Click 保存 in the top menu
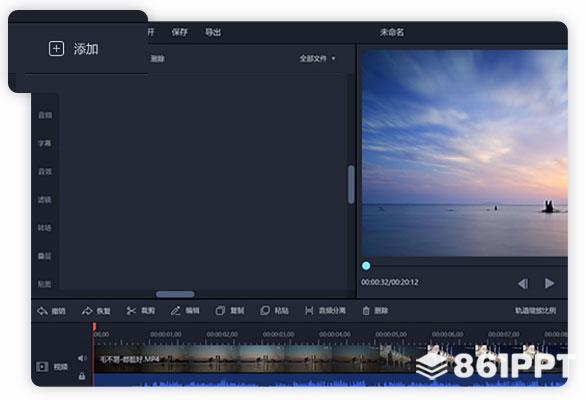Image resolution: width=586 pixels, height=400 pixels. pyautogui.click(x=179, y=32)
